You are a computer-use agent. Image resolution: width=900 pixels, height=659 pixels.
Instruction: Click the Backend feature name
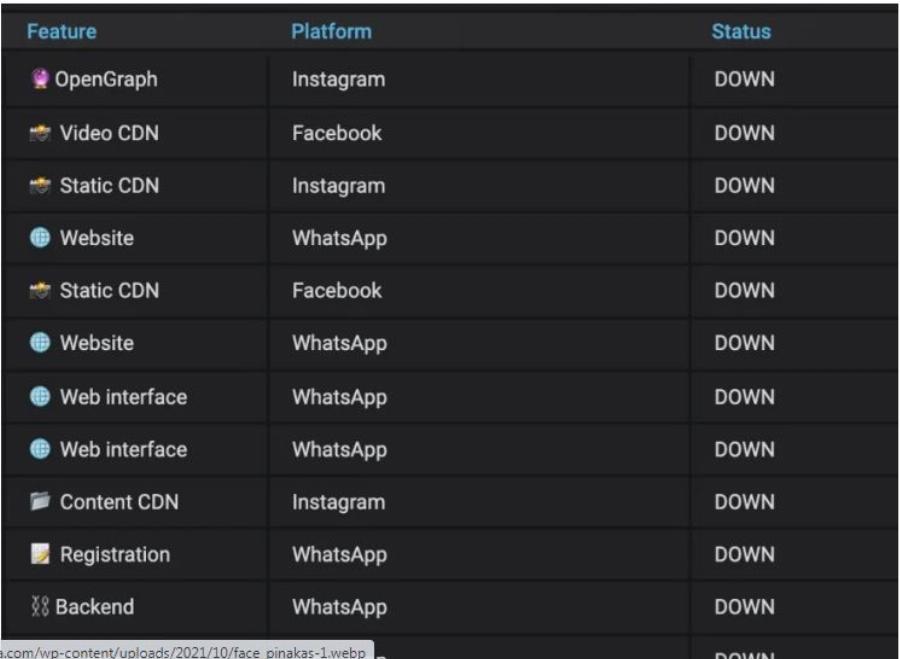(97, 607)
